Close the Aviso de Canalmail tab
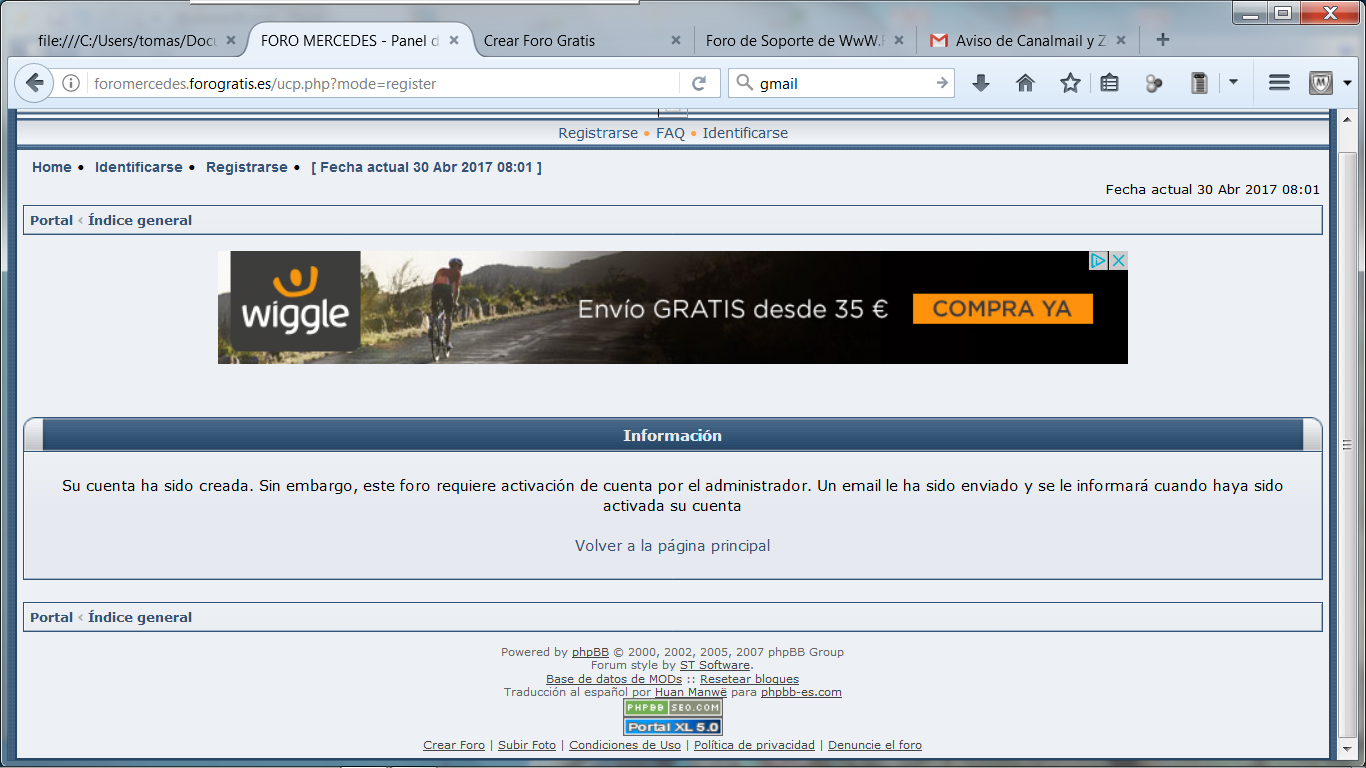The width and height of the screenshot is (1366, 768). click(x=1121, y=41)
